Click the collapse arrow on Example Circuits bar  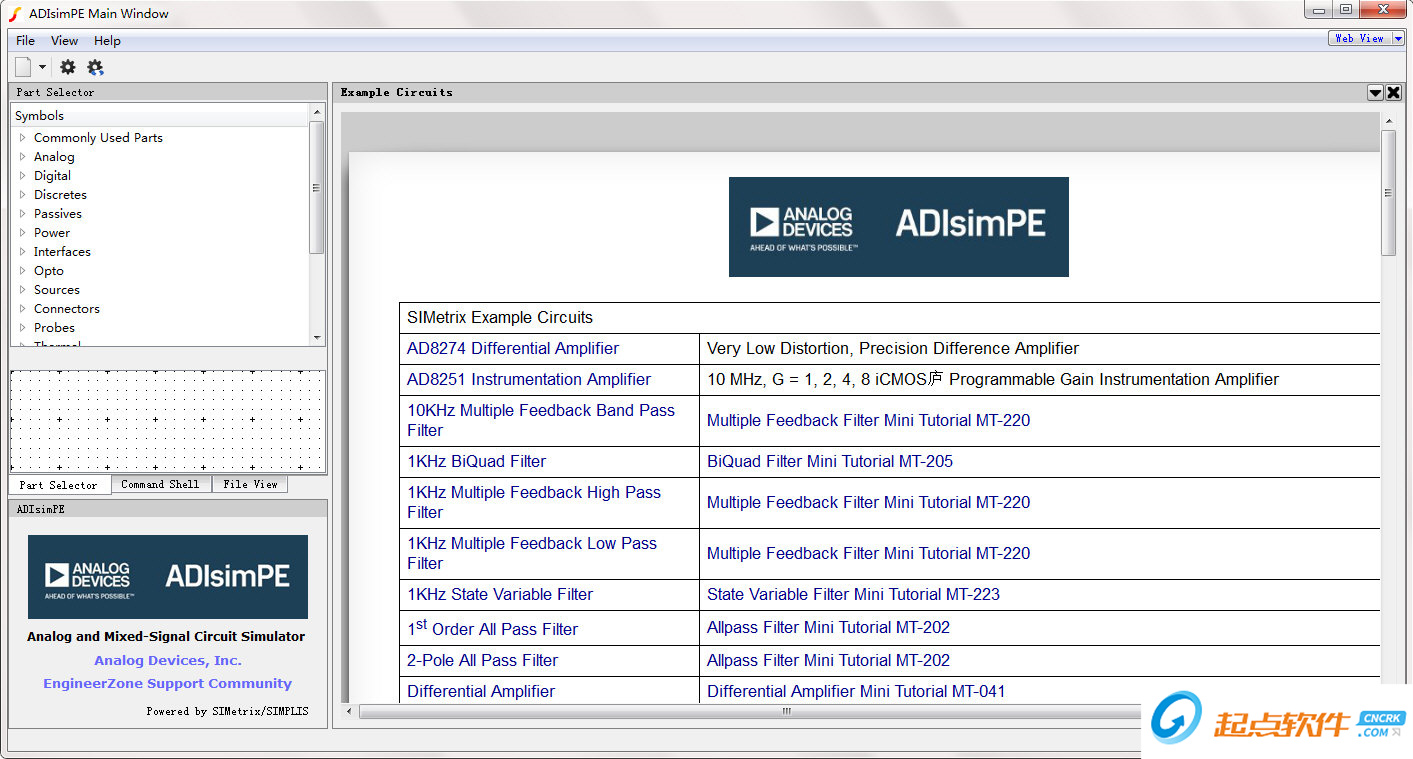(1376, 92)
